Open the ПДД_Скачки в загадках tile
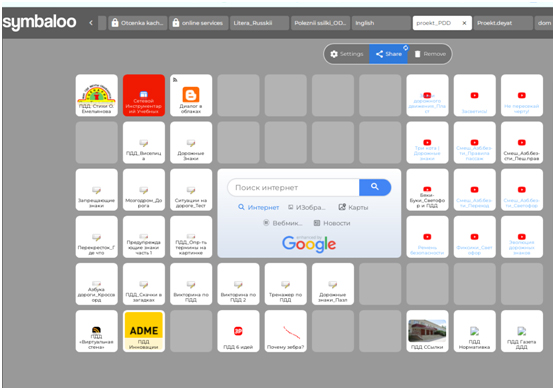The height and width of the screenshot is (390, 555). (144, 284)
